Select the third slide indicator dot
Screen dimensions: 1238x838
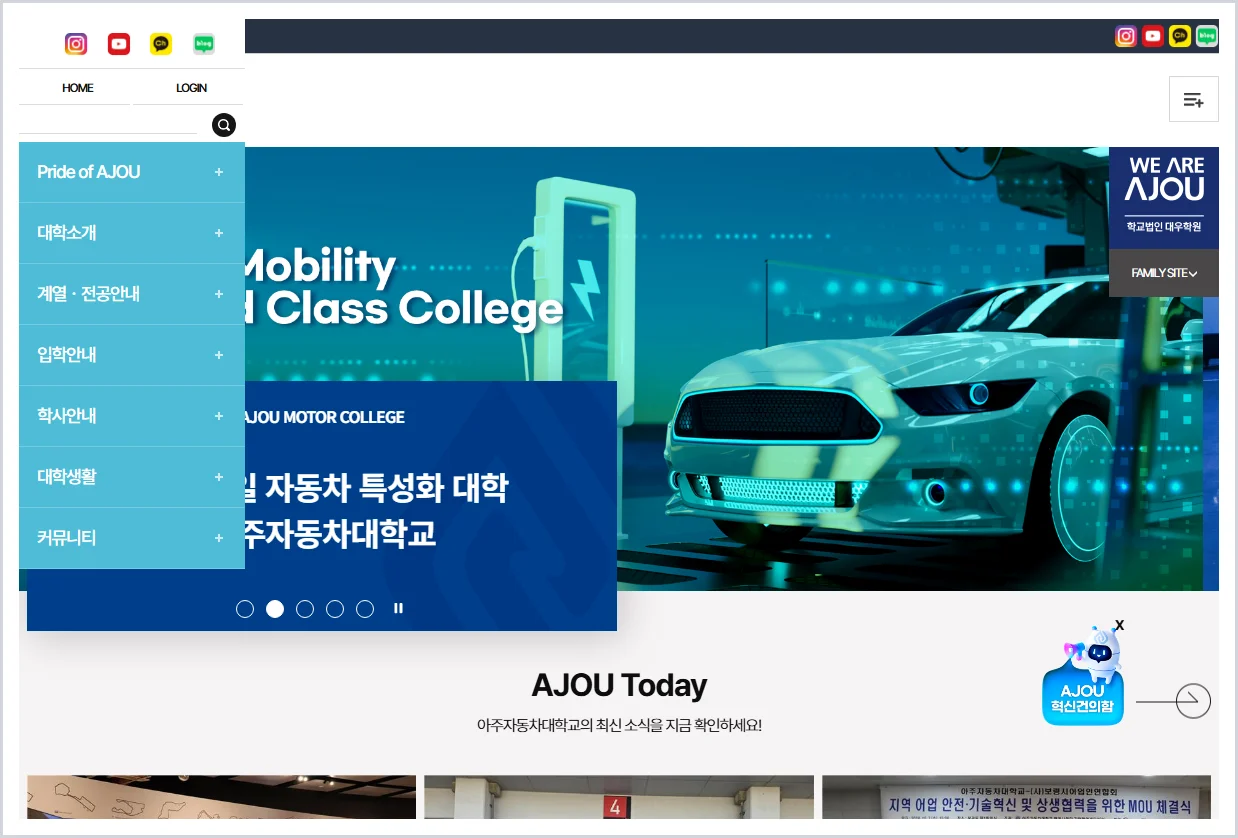coord(305,609)
